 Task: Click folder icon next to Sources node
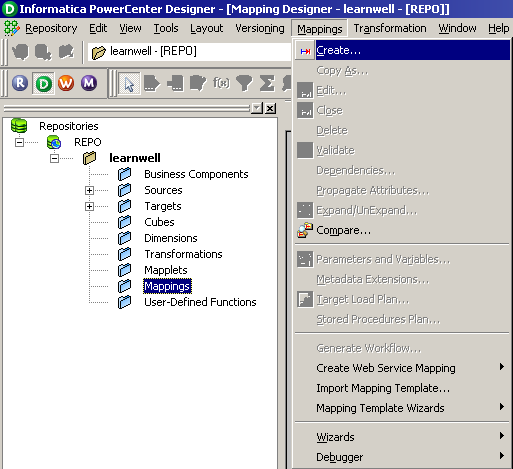tap(124, 190)
